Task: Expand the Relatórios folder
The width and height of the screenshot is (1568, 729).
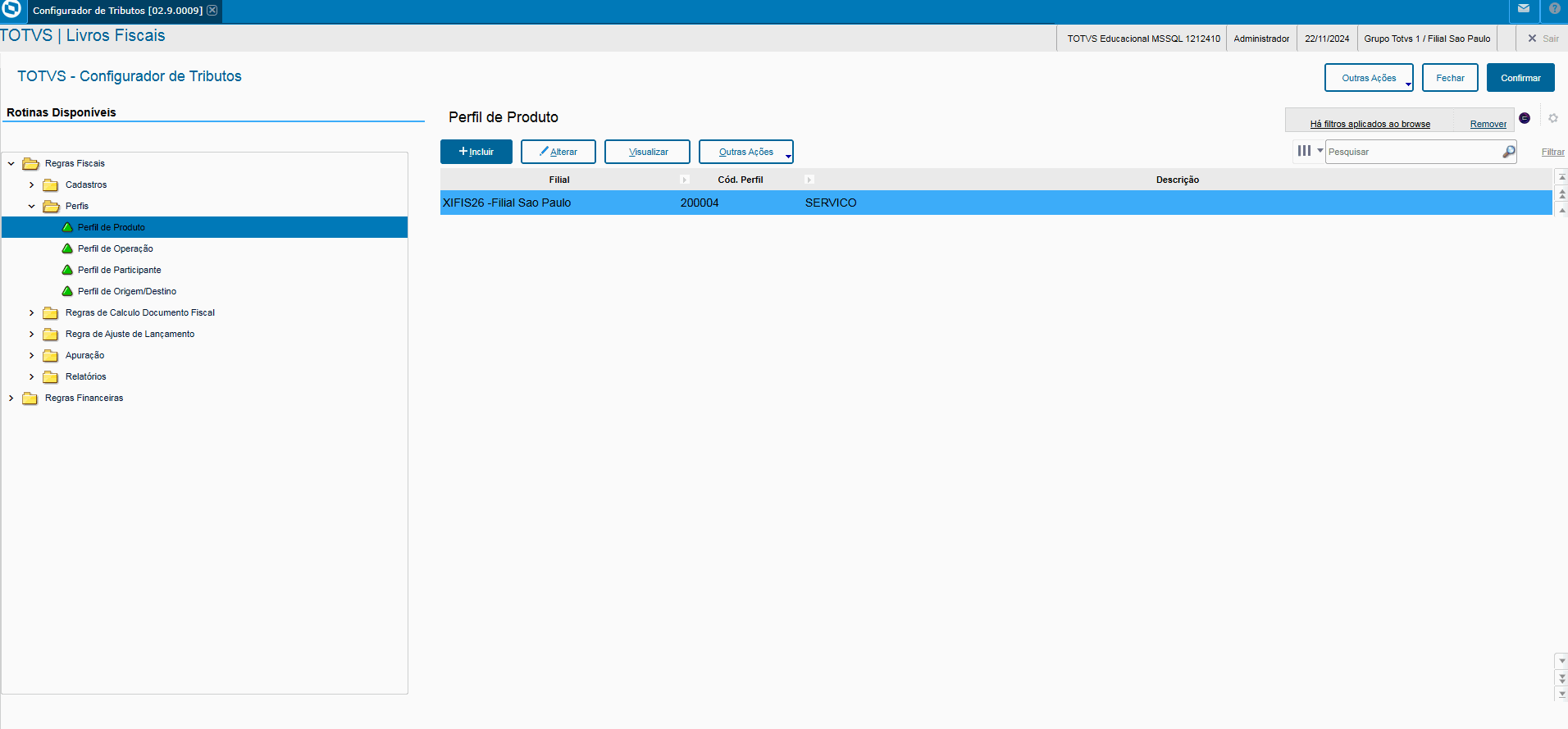Action: coord(32,376)
